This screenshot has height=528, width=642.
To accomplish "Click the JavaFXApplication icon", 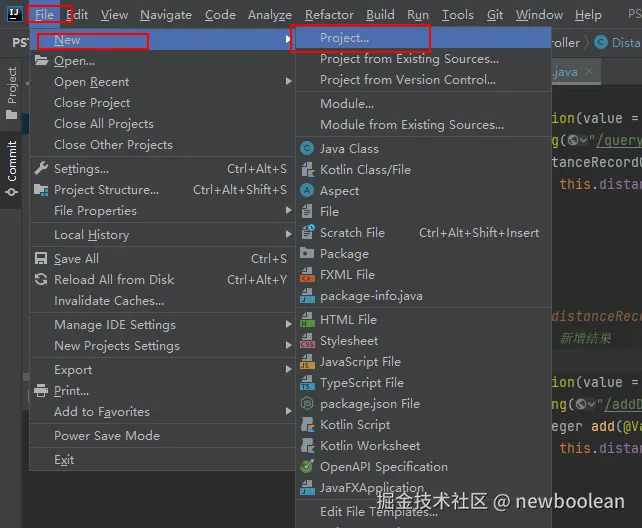I will coord(307,487).
